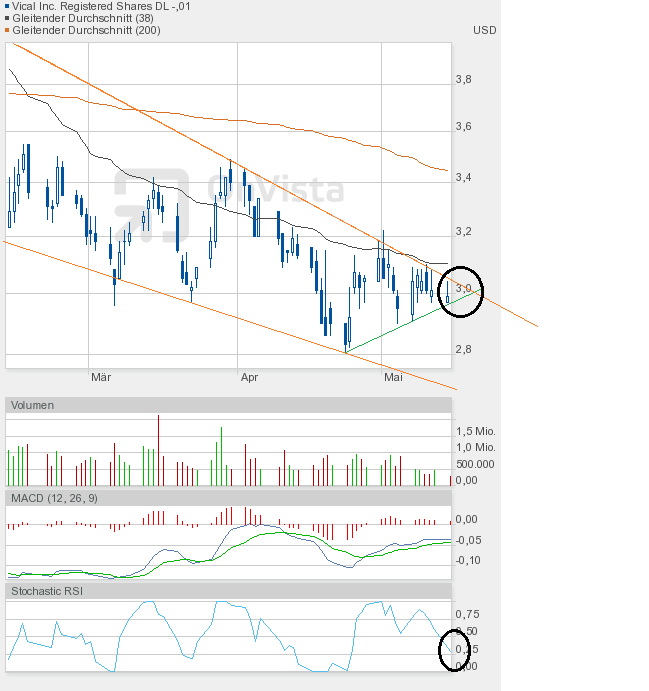The image size is (649, 691).
Task: Click the USD currency label
Action: [x=484, y=30]
